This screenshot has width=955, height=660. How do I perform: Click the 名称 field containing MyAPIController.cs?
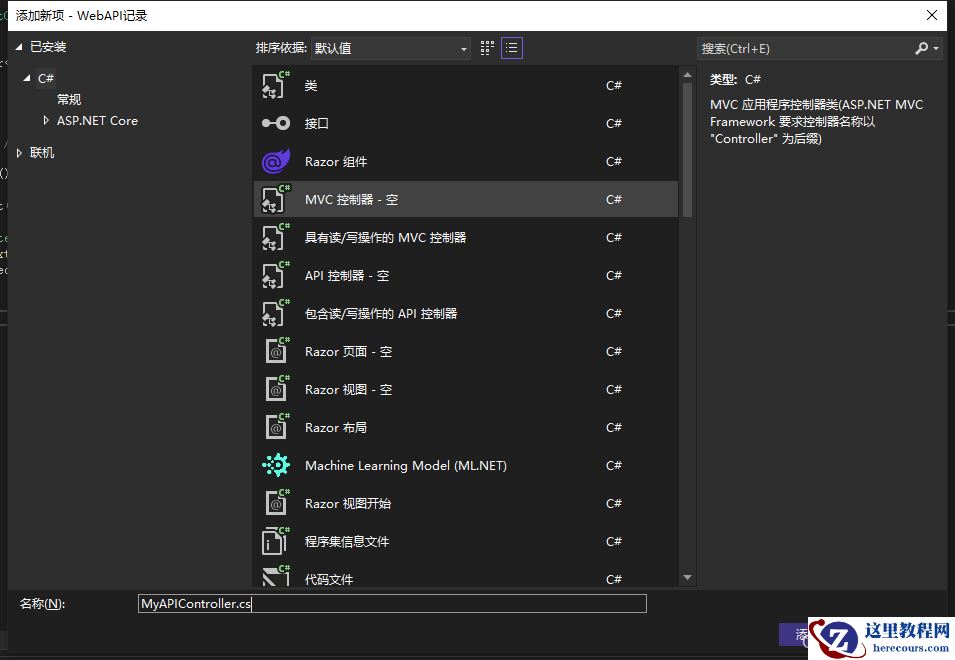[390, 603]
